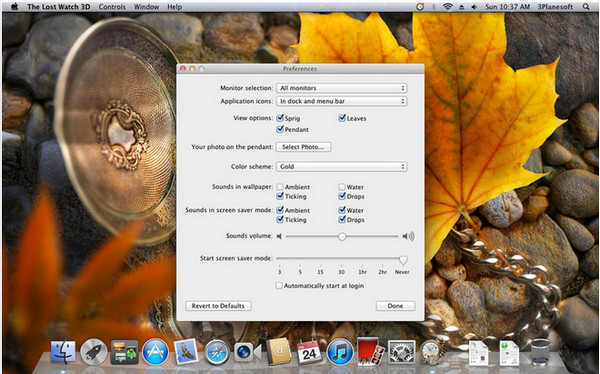
Task: Enable Ambient sound in wallpaper
Action: click(x=280, y=187)
